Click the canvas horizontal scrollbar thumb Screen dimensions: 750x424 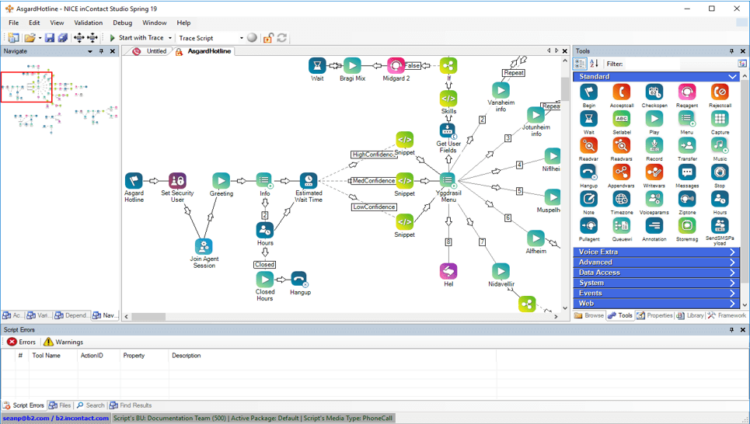(x=149, y=317)
